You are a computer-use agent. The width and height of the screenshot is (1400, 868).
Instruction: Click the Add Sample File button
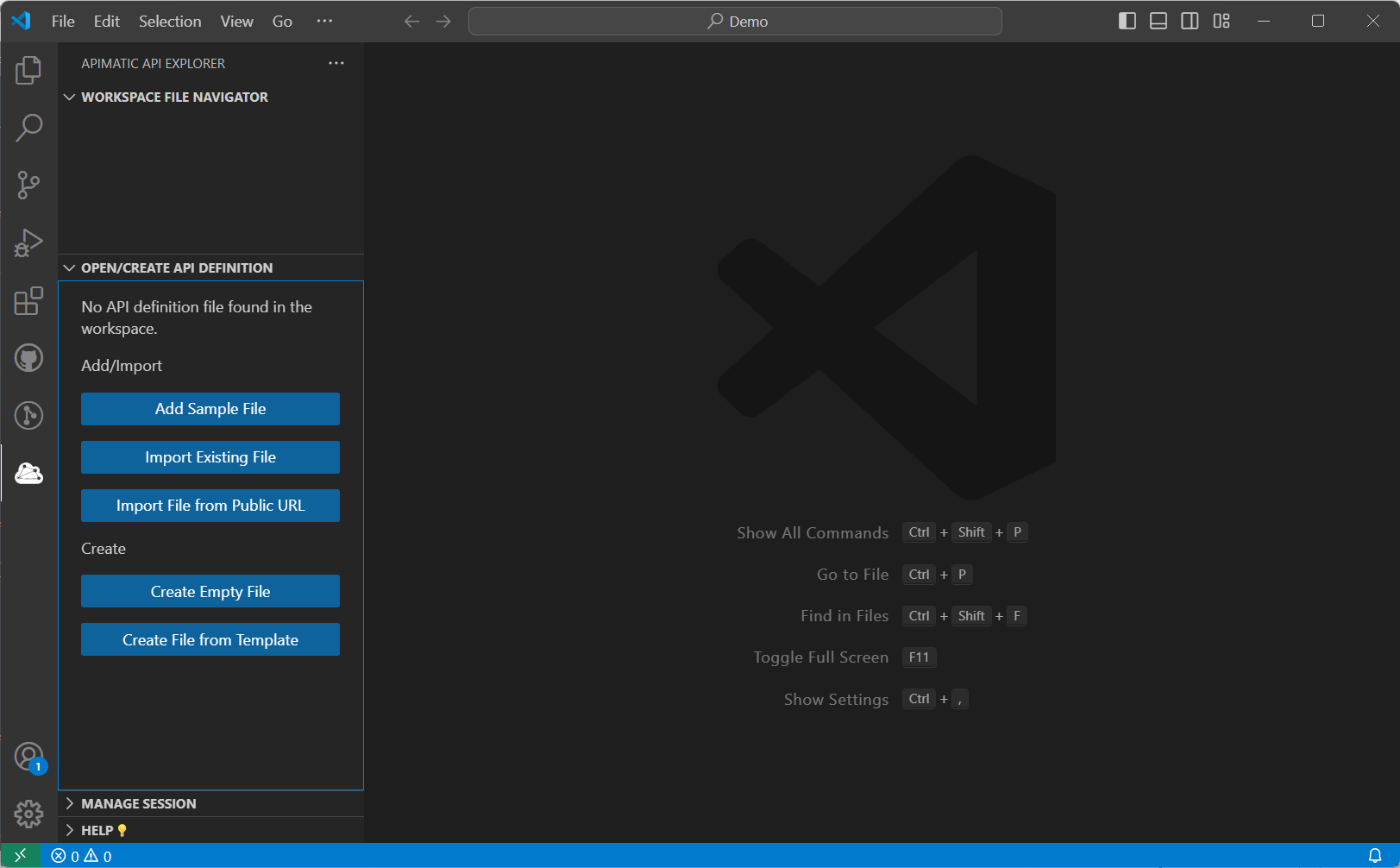coord(210,409)
